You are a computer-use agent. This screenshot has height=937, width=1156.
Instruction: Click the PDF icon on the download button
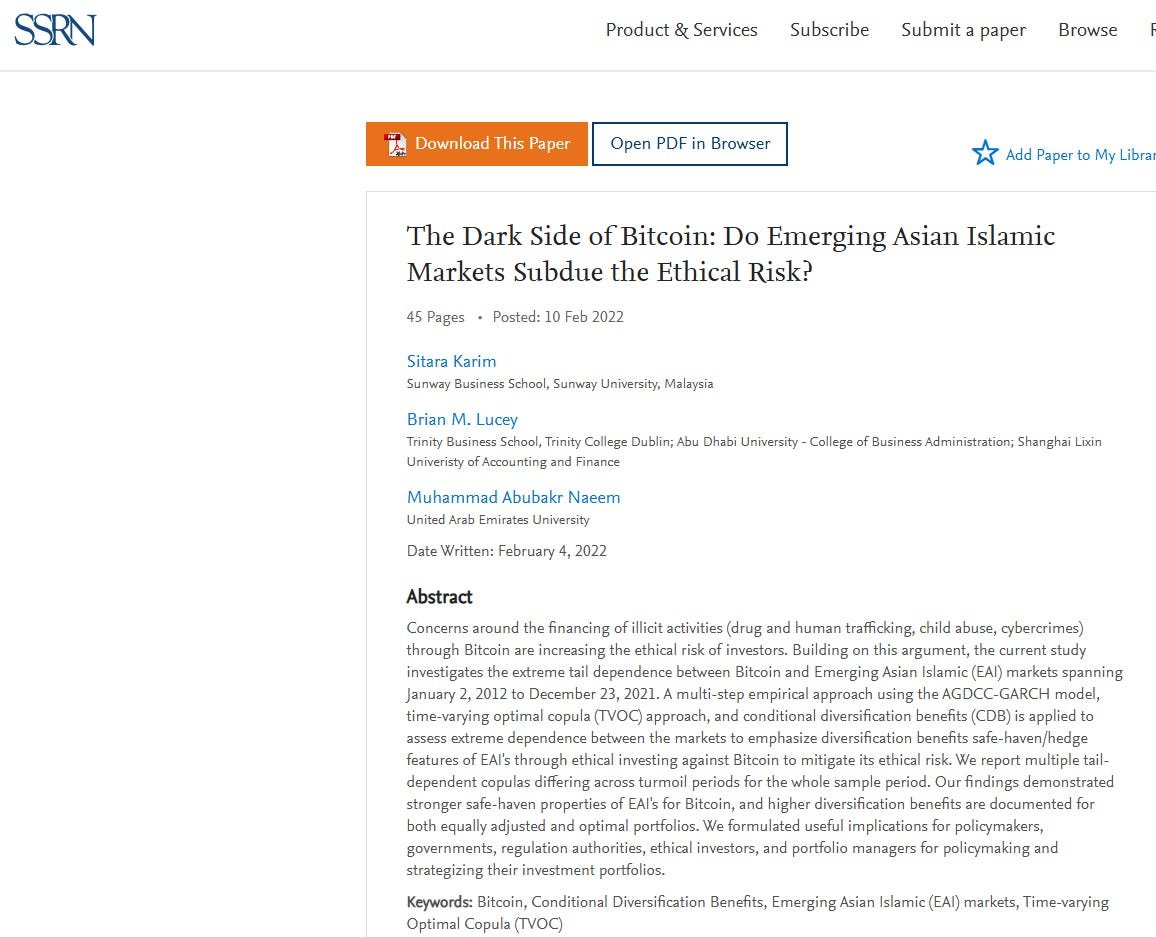396,144
